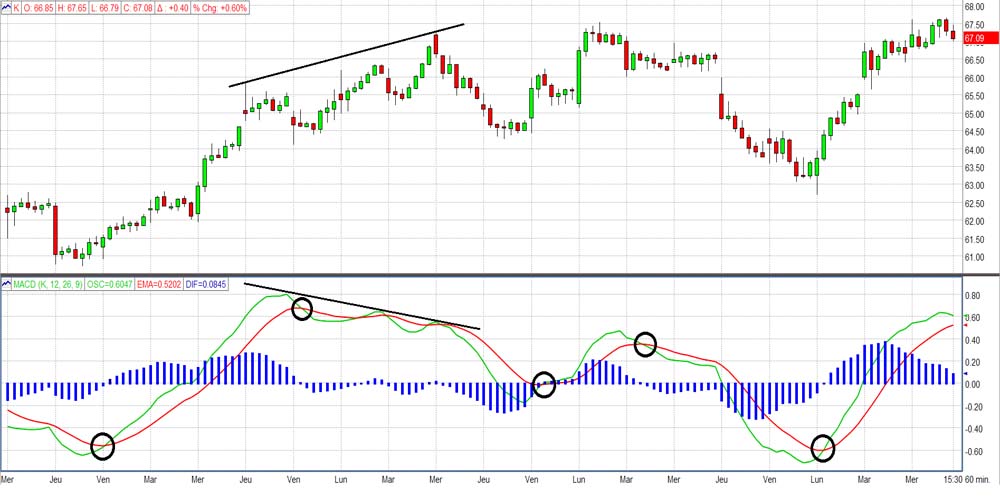Click the circled crossover near 0.40 level

click(x=645, y=345)
